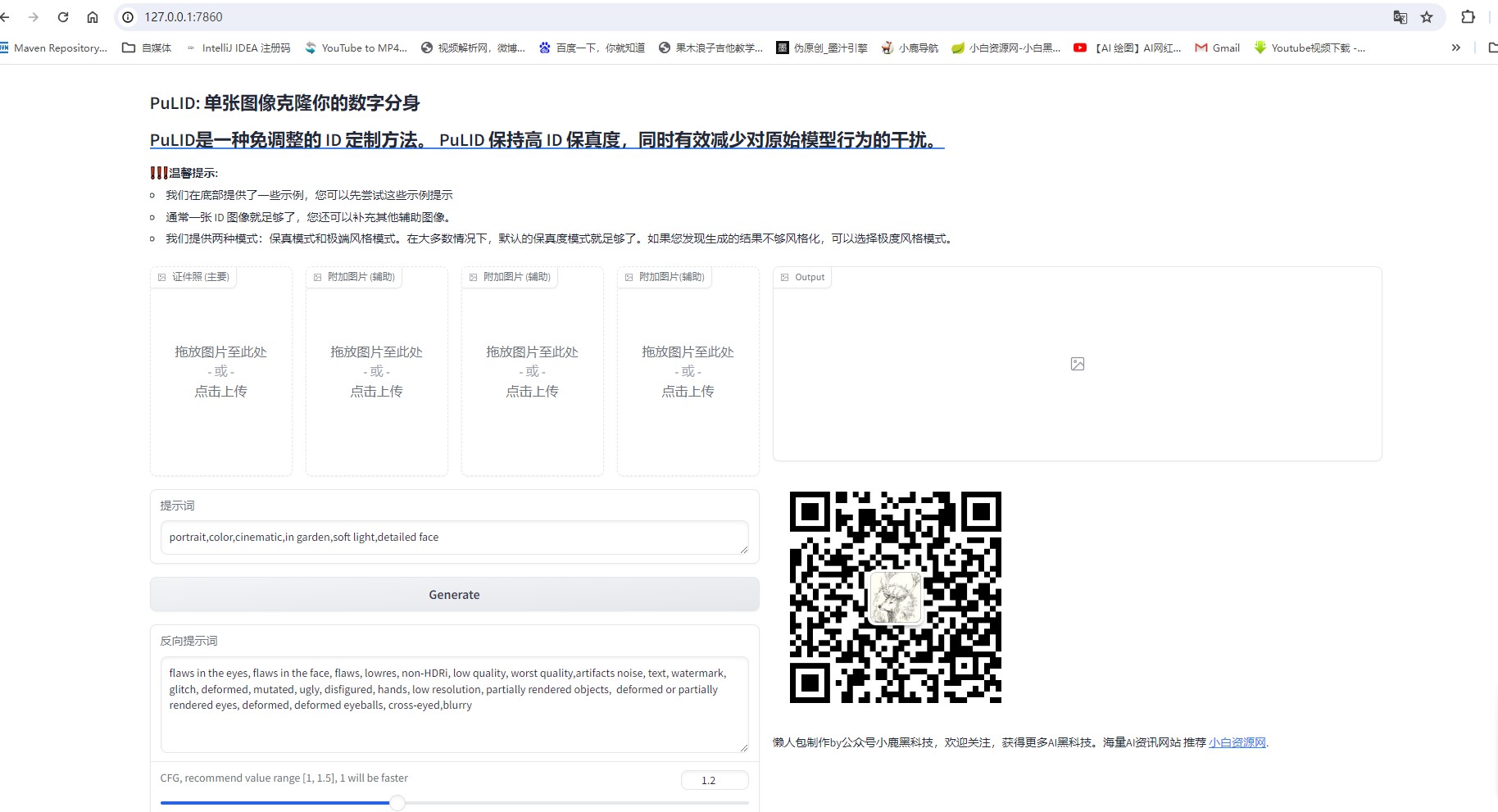1498x812 pixels.
Task: Bookmark this page with the star icon
Action: pyautogui.click(x=1427, y=17)
